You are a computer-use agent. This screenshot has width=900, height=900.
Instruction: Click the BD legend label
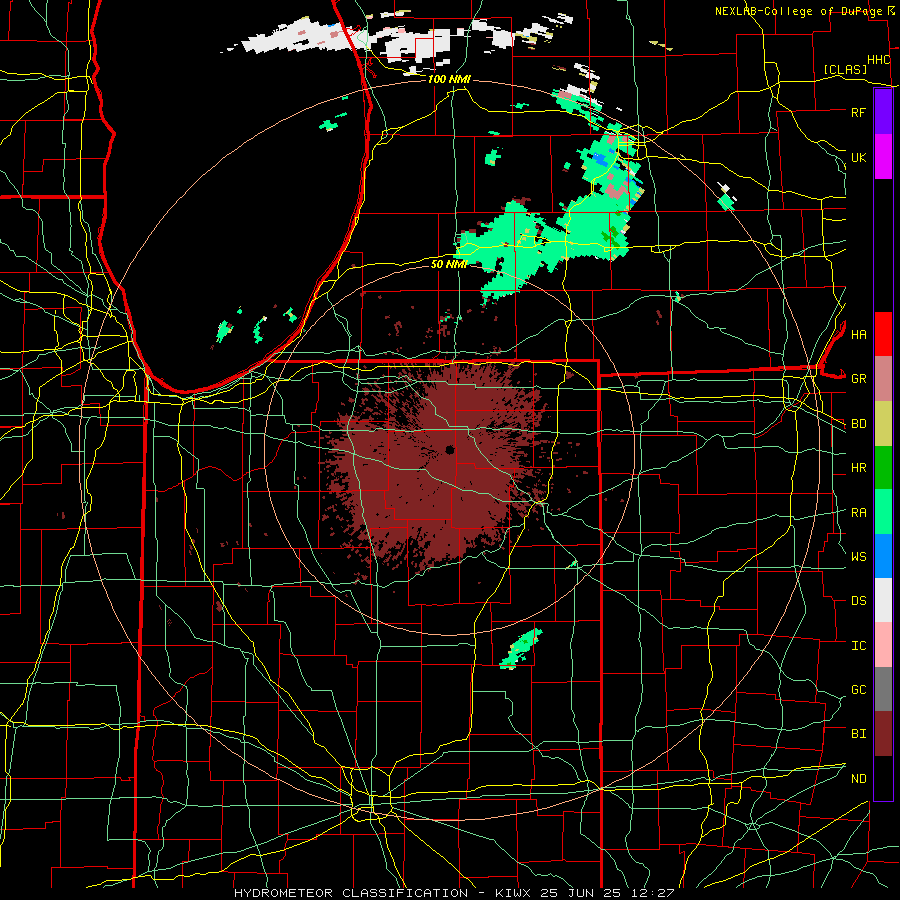tap(858, 424)
